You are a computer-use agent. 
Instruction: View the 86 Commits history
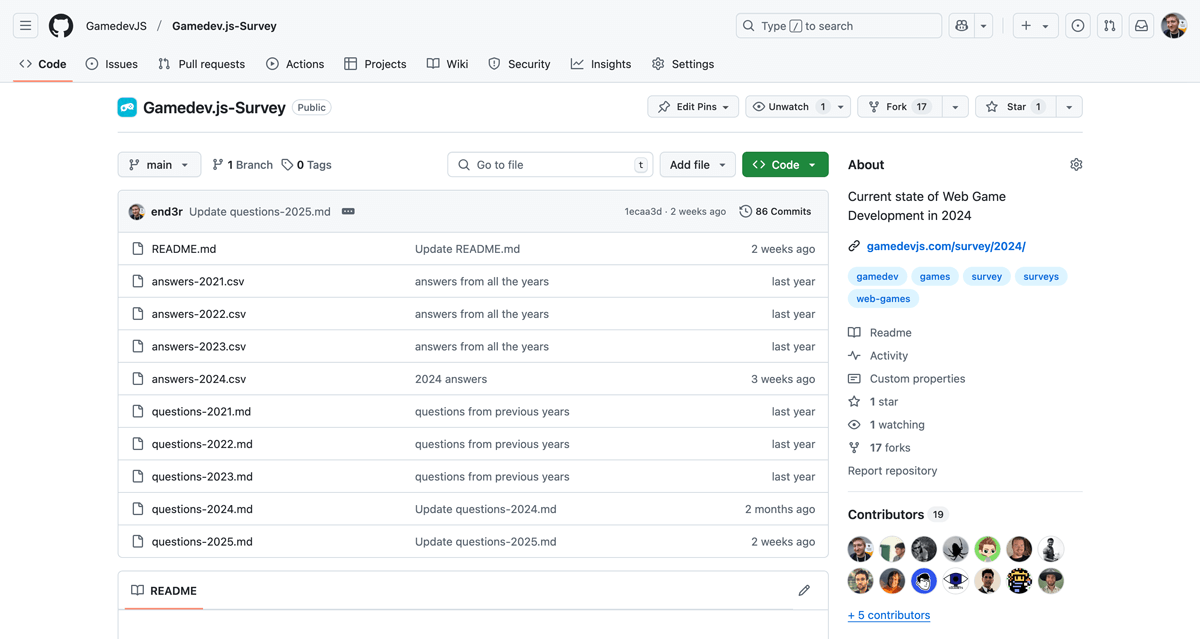pos(775,212)
